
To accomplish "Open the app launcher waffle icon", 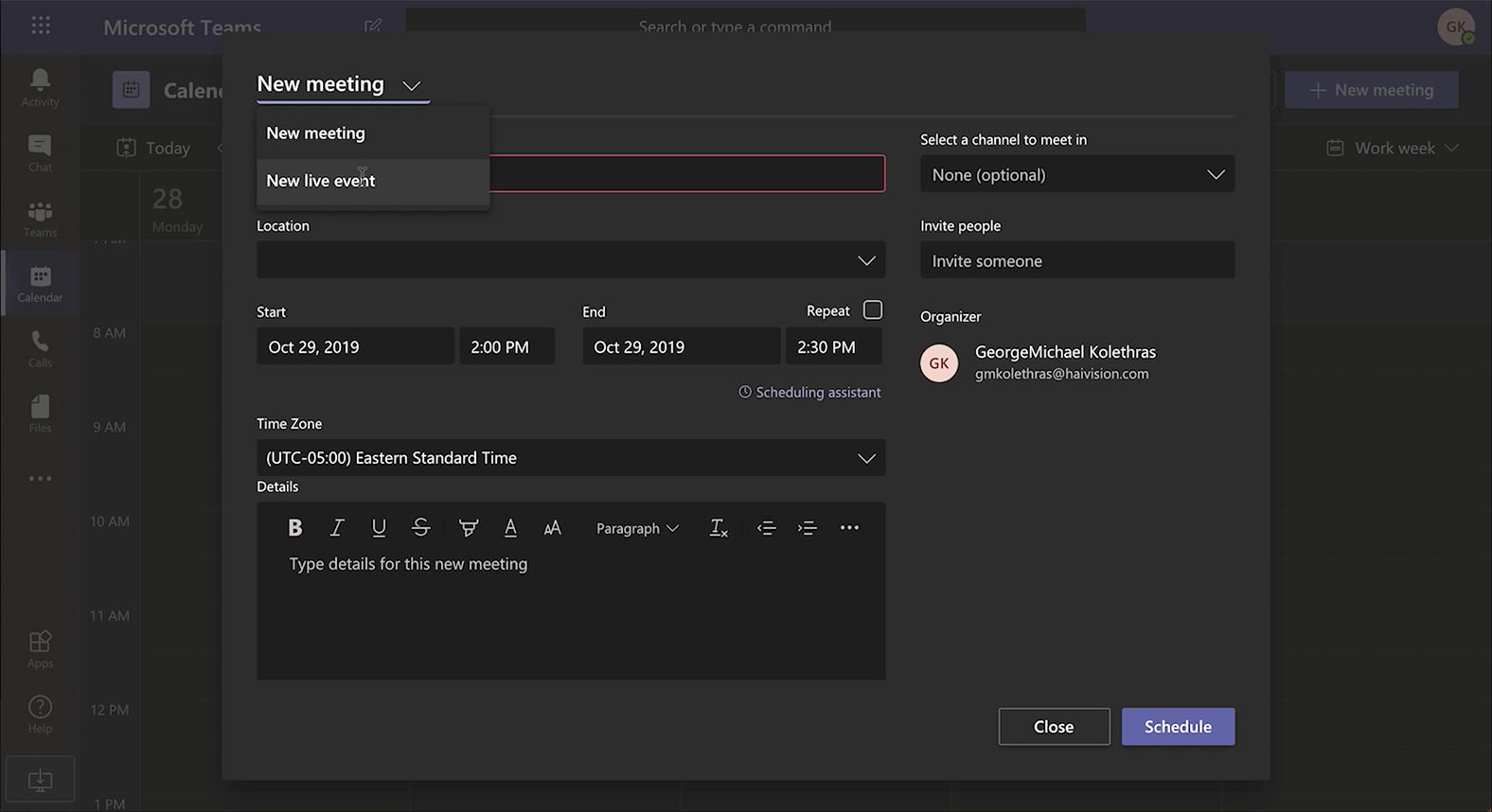I will click(x=41, y=26).
